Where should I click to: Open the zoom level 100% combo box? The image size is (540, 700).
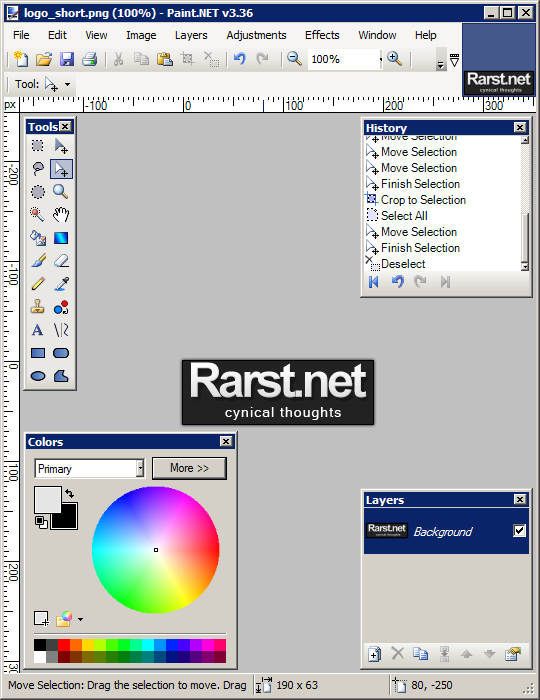345,59
